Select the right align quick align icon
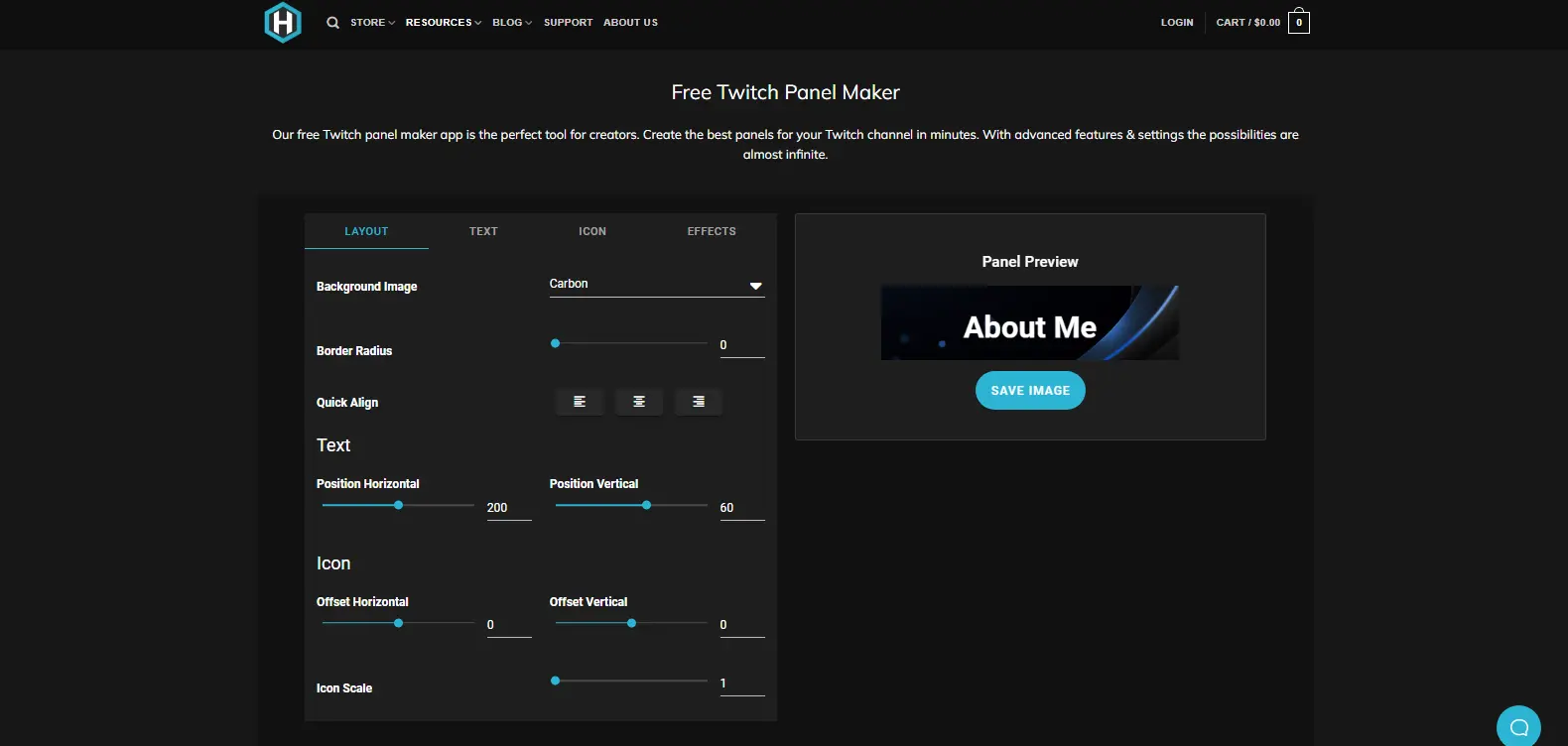 tap(699, 402)
